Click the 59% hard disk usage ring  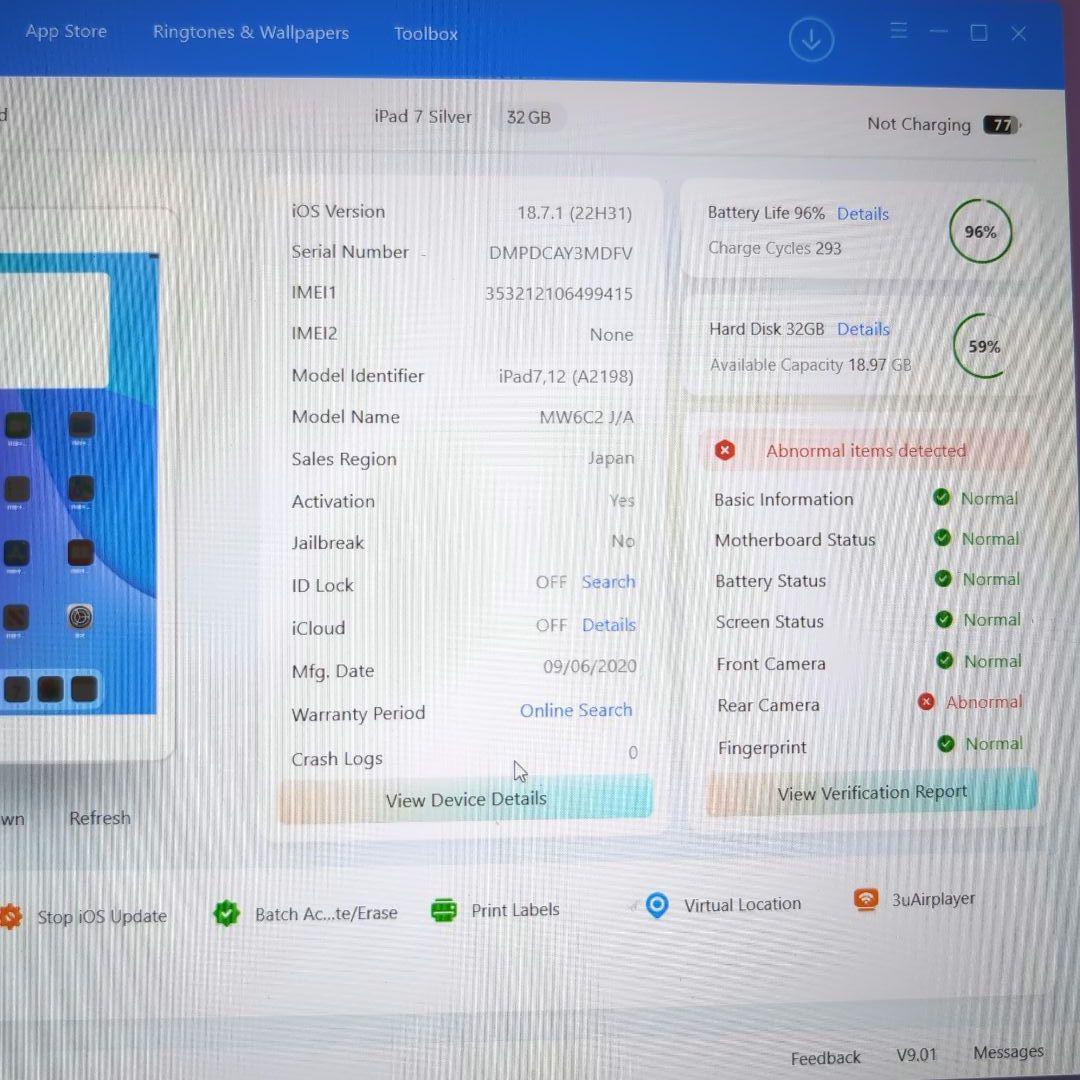click(x=984, y=346)
